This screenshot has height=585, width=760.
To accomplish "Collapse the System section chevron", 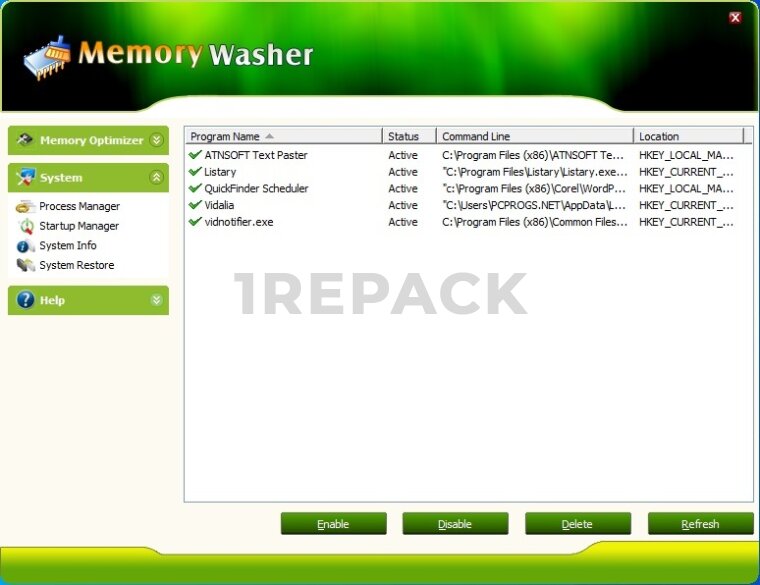I will (156, 177).
